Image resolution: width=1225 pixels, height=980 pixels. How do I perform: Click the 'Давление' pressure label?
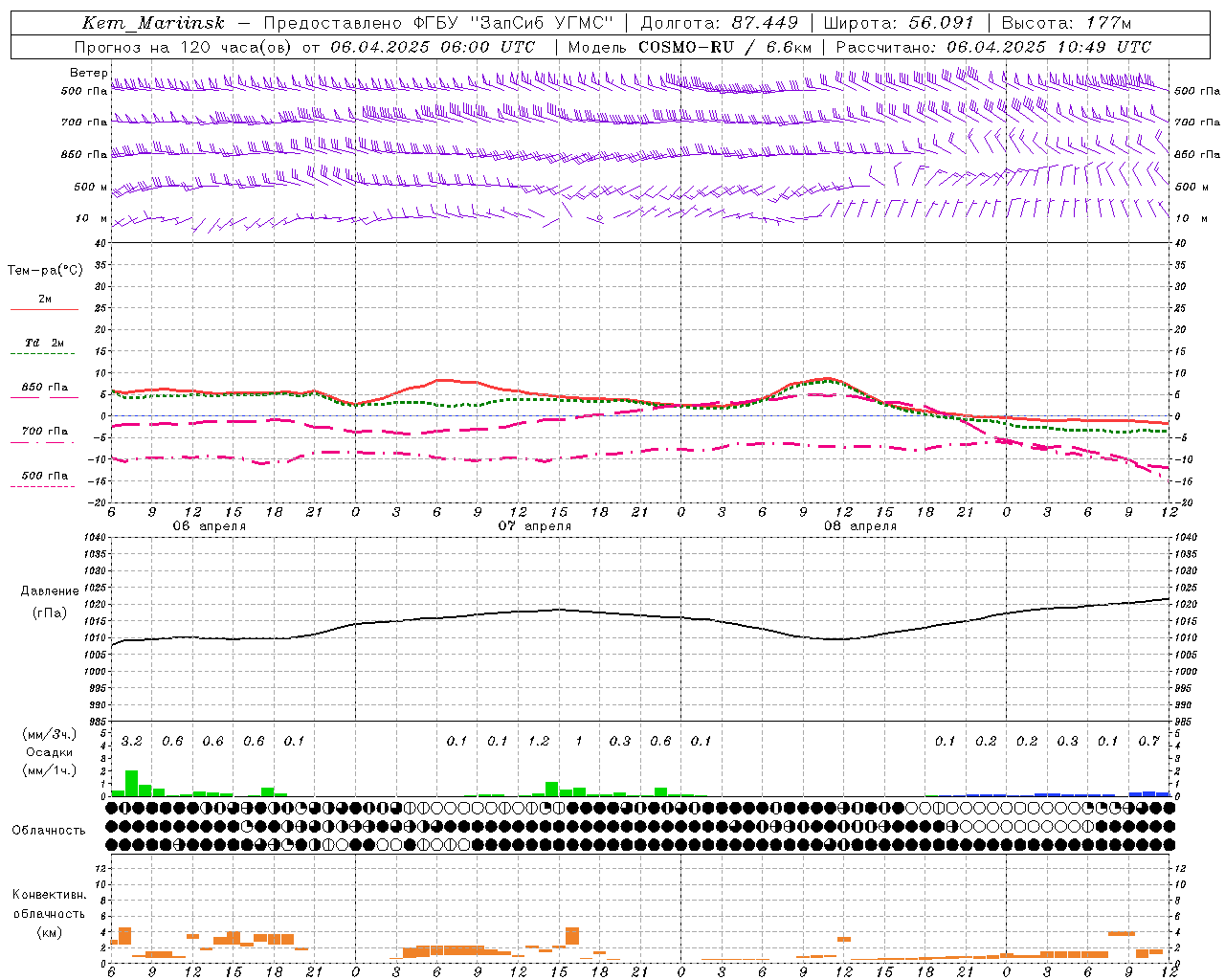50,591
